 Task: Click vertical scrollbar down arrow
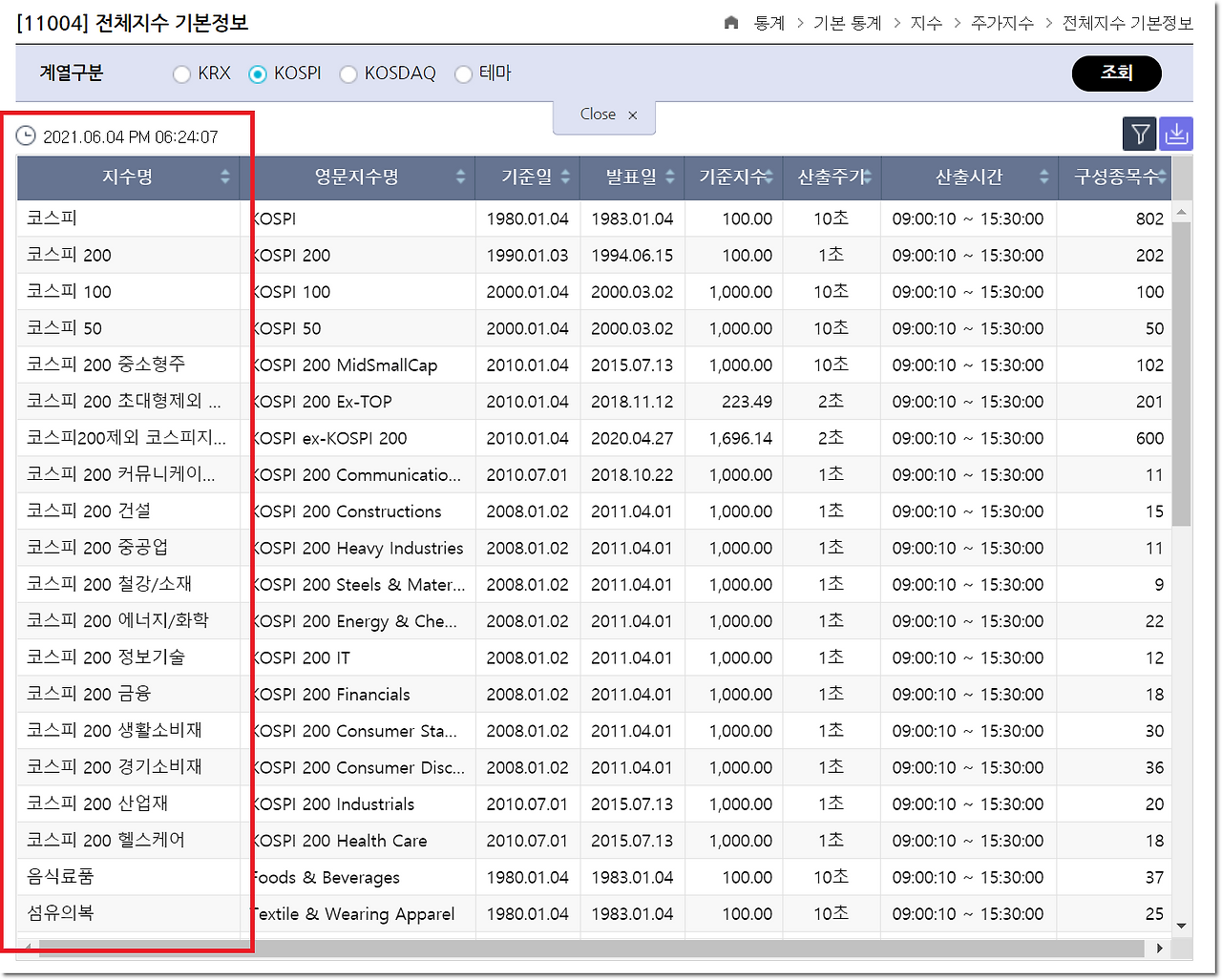tap(1182, 926)
